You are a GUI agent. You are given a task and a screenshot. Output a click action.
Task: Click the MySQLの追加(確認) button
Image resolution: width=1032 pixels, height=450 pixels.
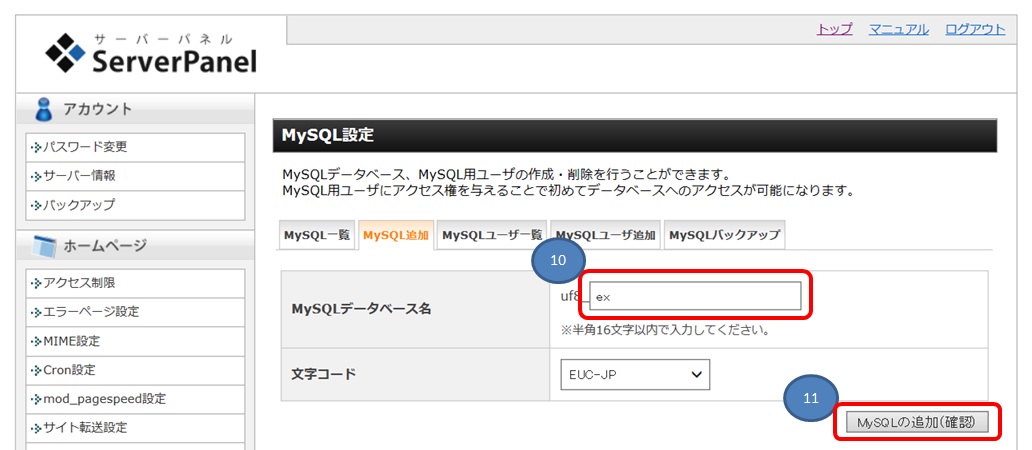(x=918, y=424)
